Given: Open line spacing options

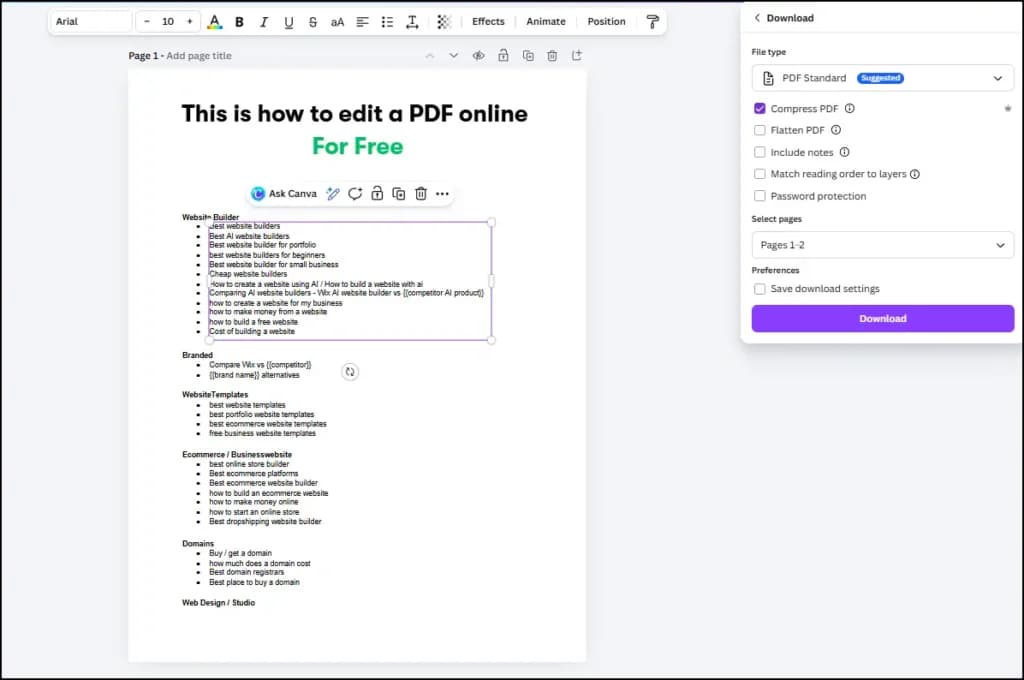Looking at the screenshot, I should click(x=412, y=22).
